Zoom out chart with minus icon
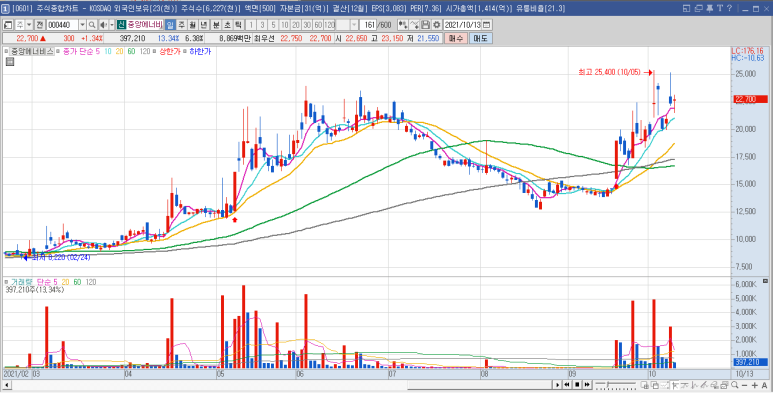 tap(744, 385)
